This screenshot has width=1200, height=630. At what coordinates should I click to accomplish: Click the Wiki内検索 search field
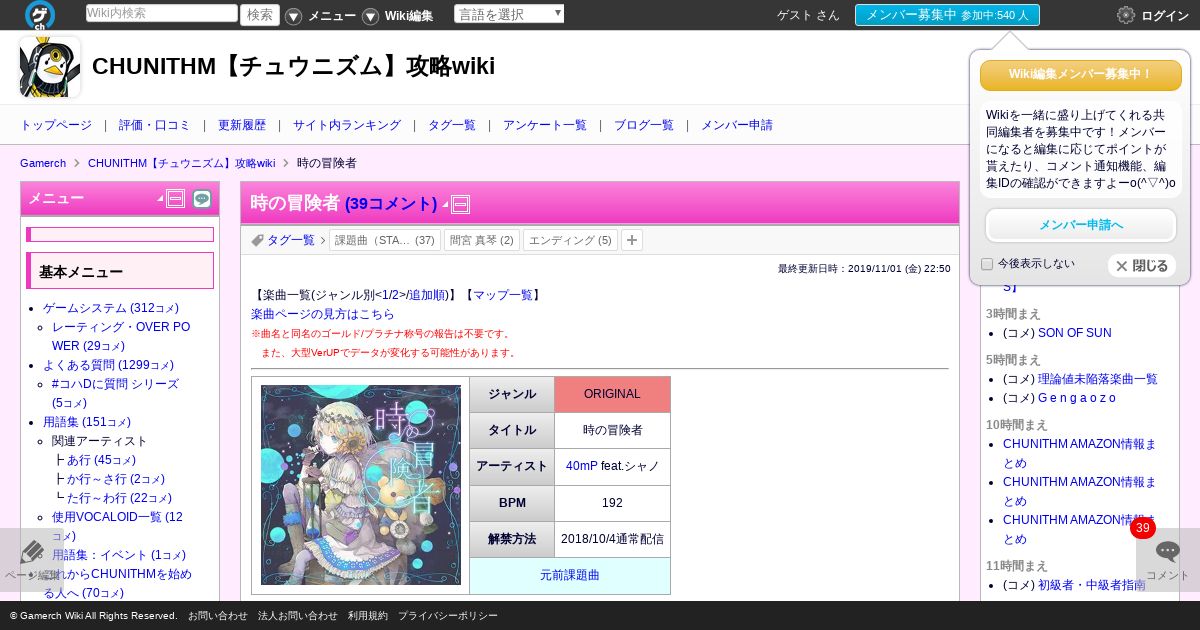coord(162,13)
